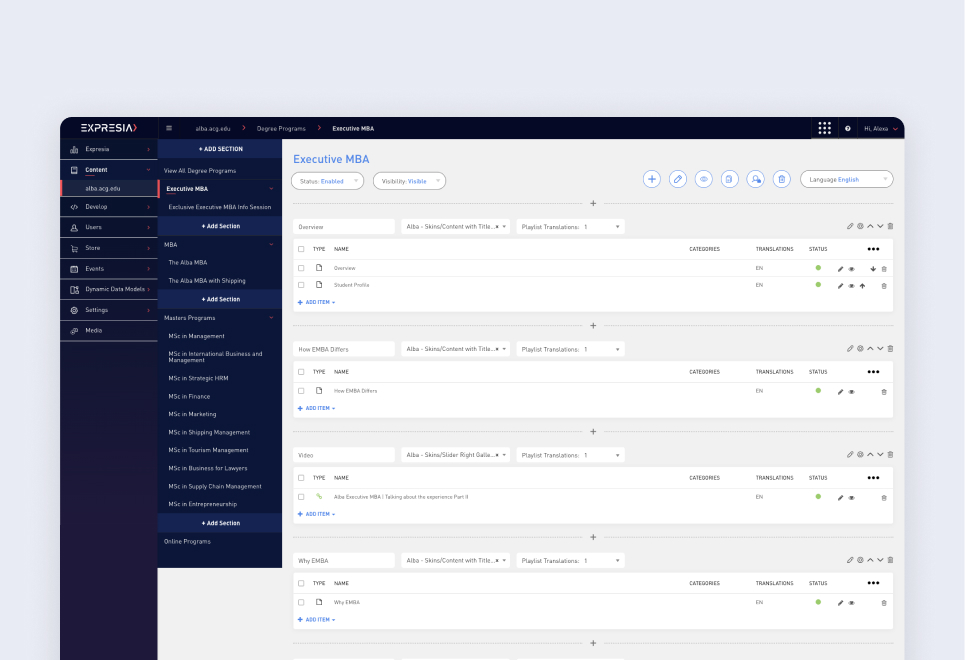Click the pencil edit icon in page toolbar
Viewport: 965px width, 660px height.
(678, 179)
